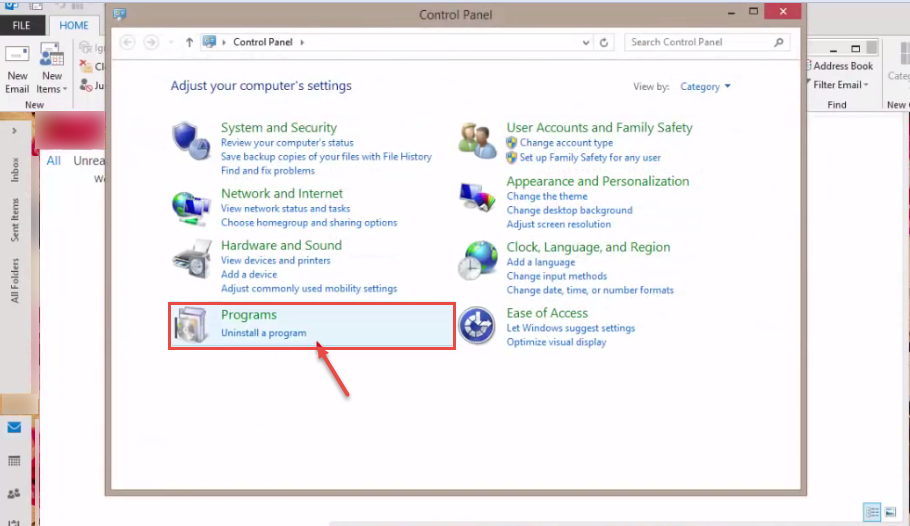
Task: Click the Clock, Language, and Region globe icon
Action: point(478,261)
